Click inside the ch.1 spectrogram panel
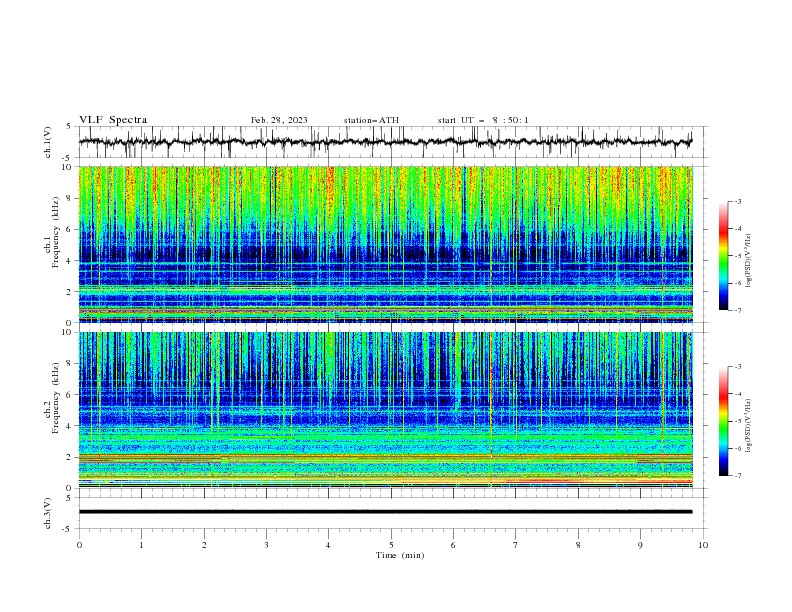The height and width of the screenshot is (612, 792). point(386,244)
